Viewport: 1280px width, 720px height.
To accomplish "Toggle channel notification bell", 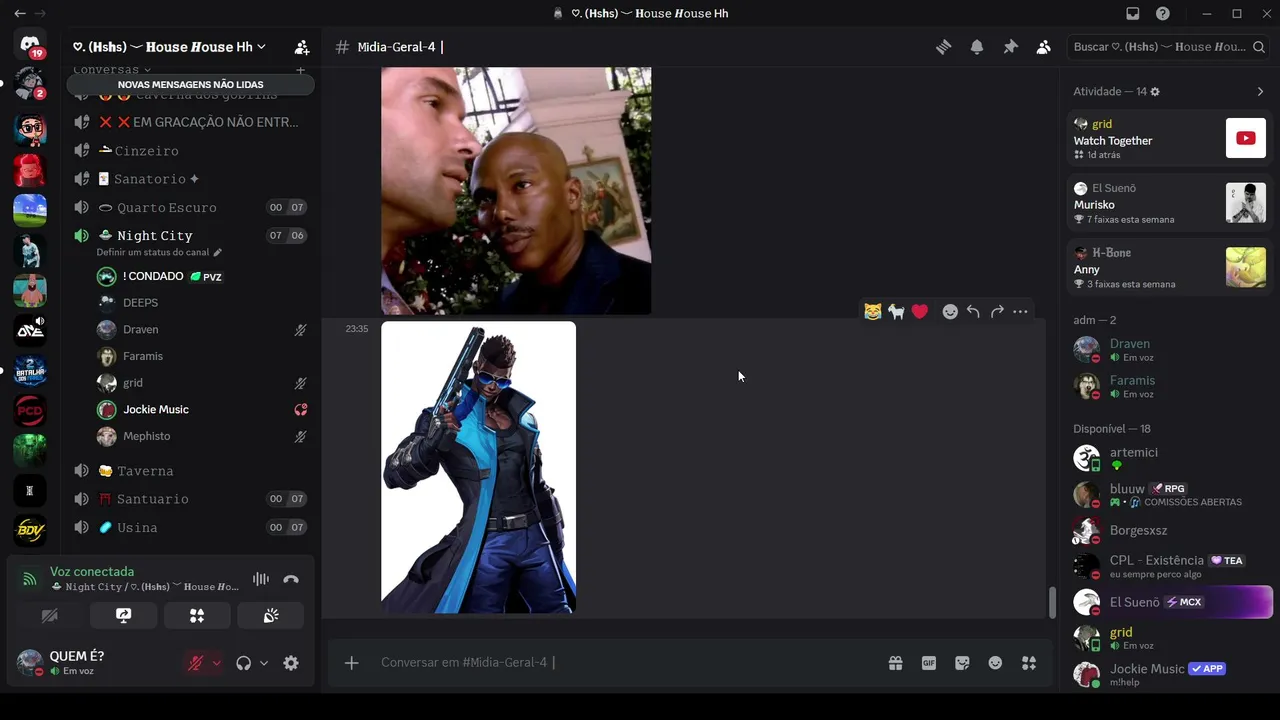I will point(977,47).
